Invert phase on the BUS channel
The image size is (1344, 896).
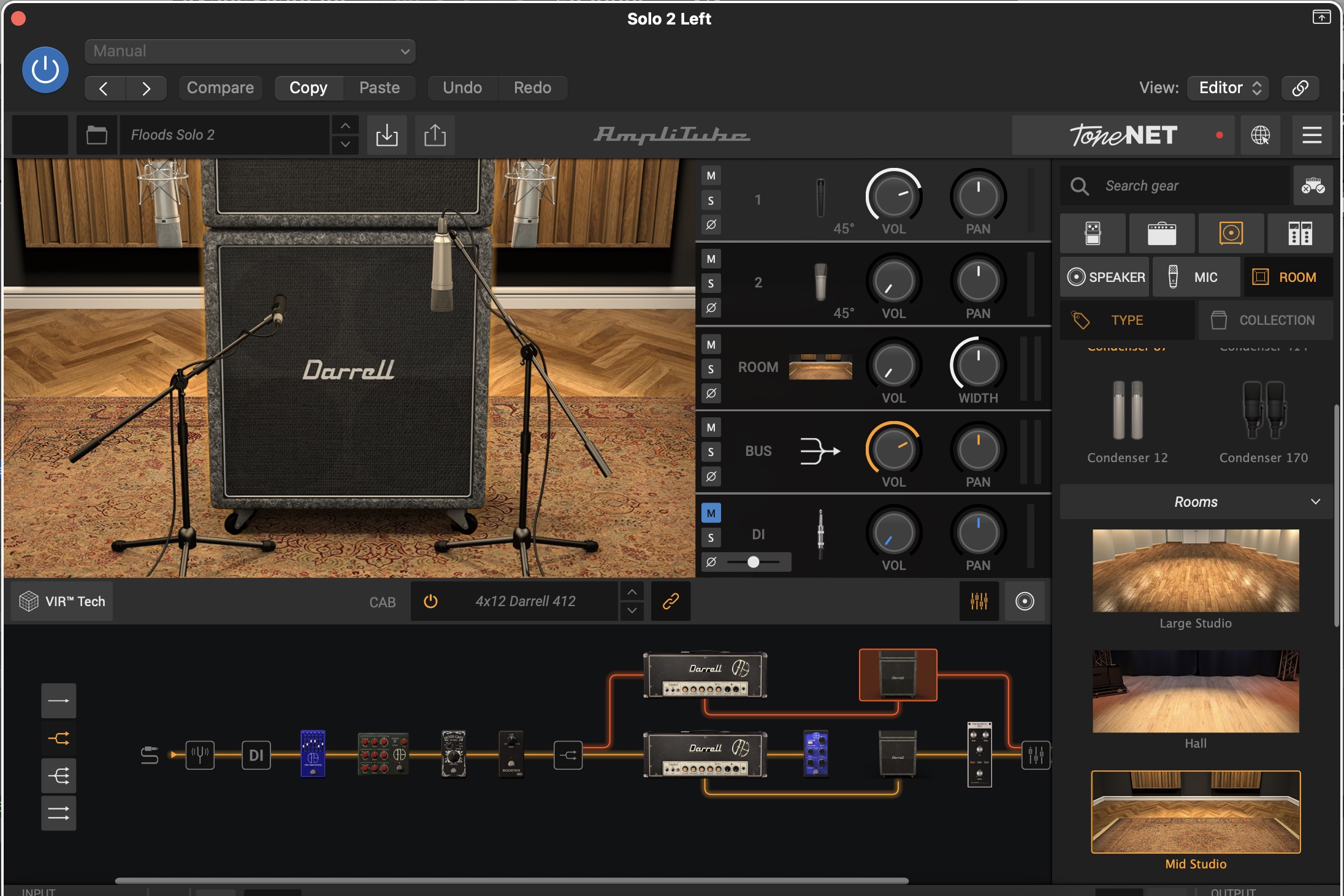point(711,476)
